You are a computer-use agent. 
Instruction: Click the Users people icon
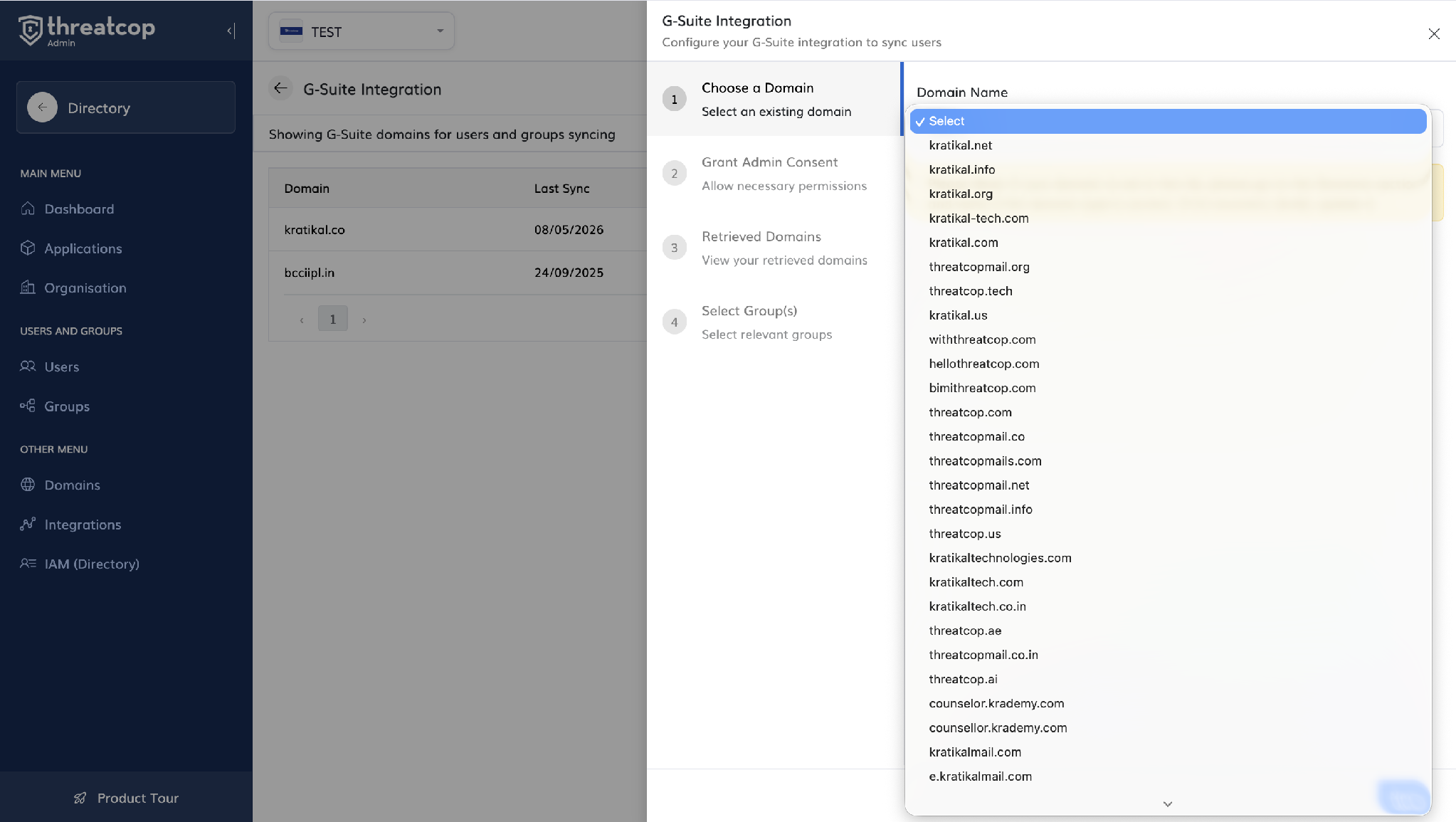click(x=28, y=367)
